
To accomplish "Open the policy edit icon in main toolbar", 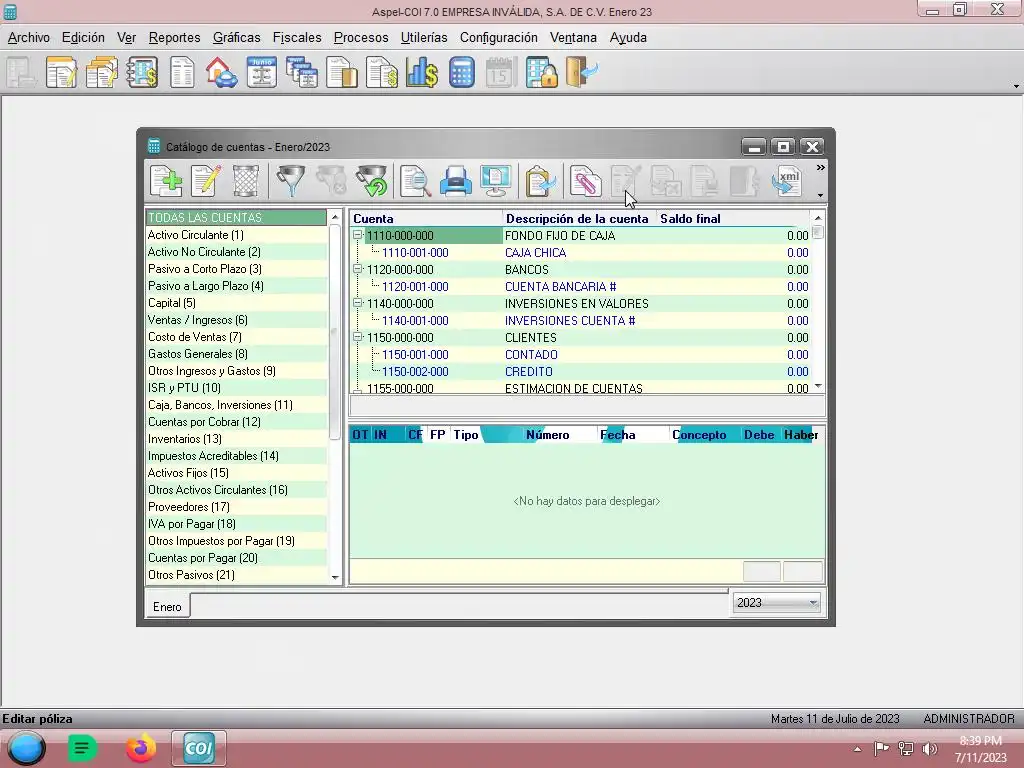I will [61, 72].
